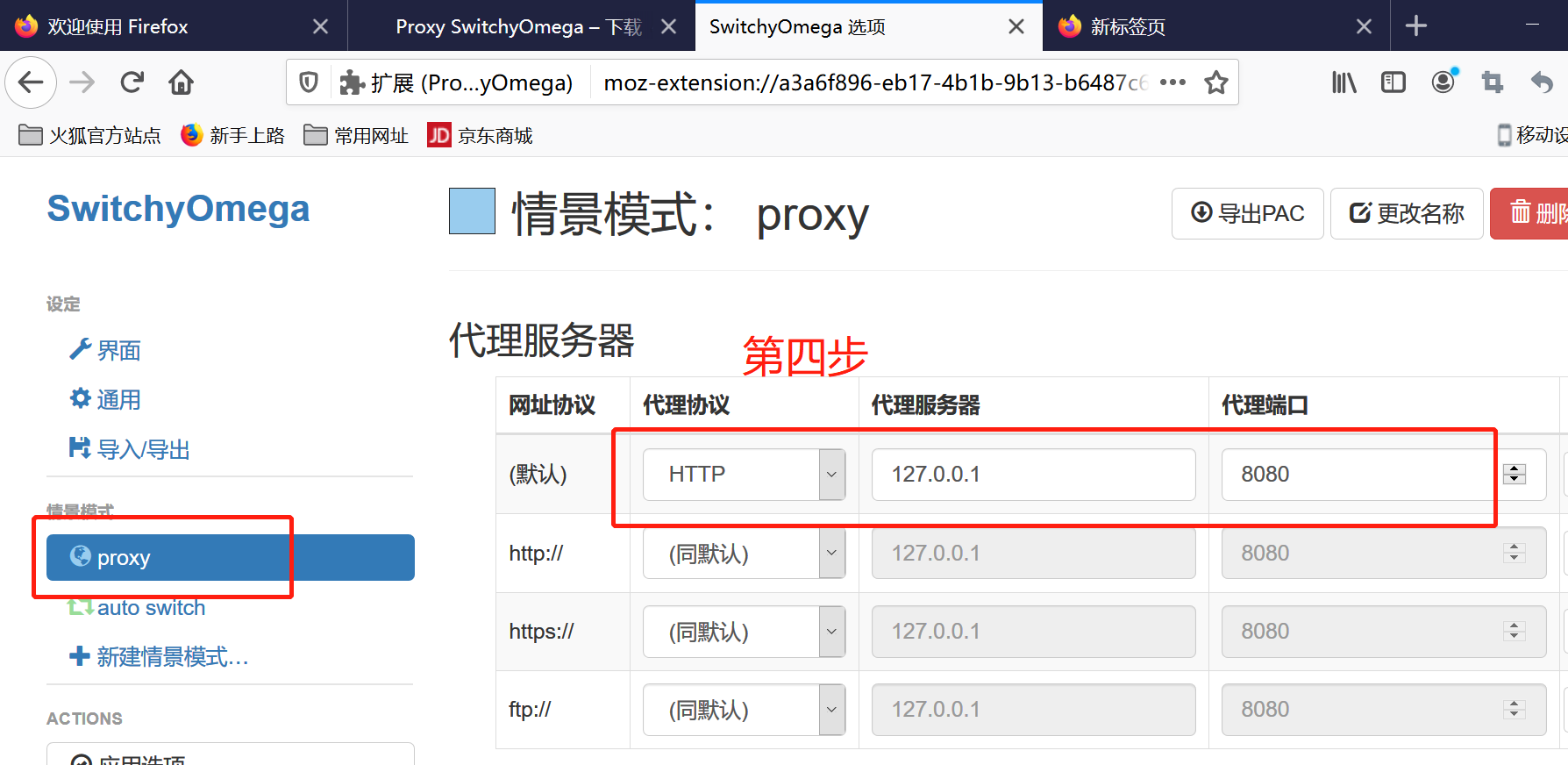Click default port spinner arrows
Screen dimensions: 1568x765
coord(1515,475)
